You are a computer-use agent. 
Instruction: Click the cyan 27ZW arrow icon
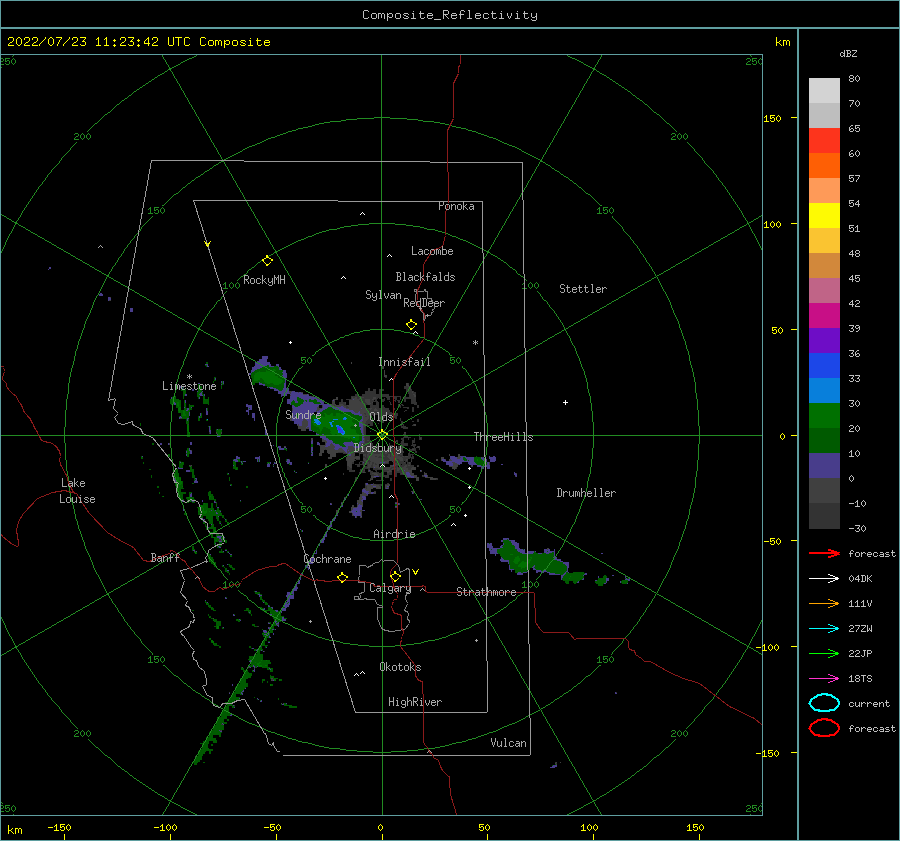(824, 629)
